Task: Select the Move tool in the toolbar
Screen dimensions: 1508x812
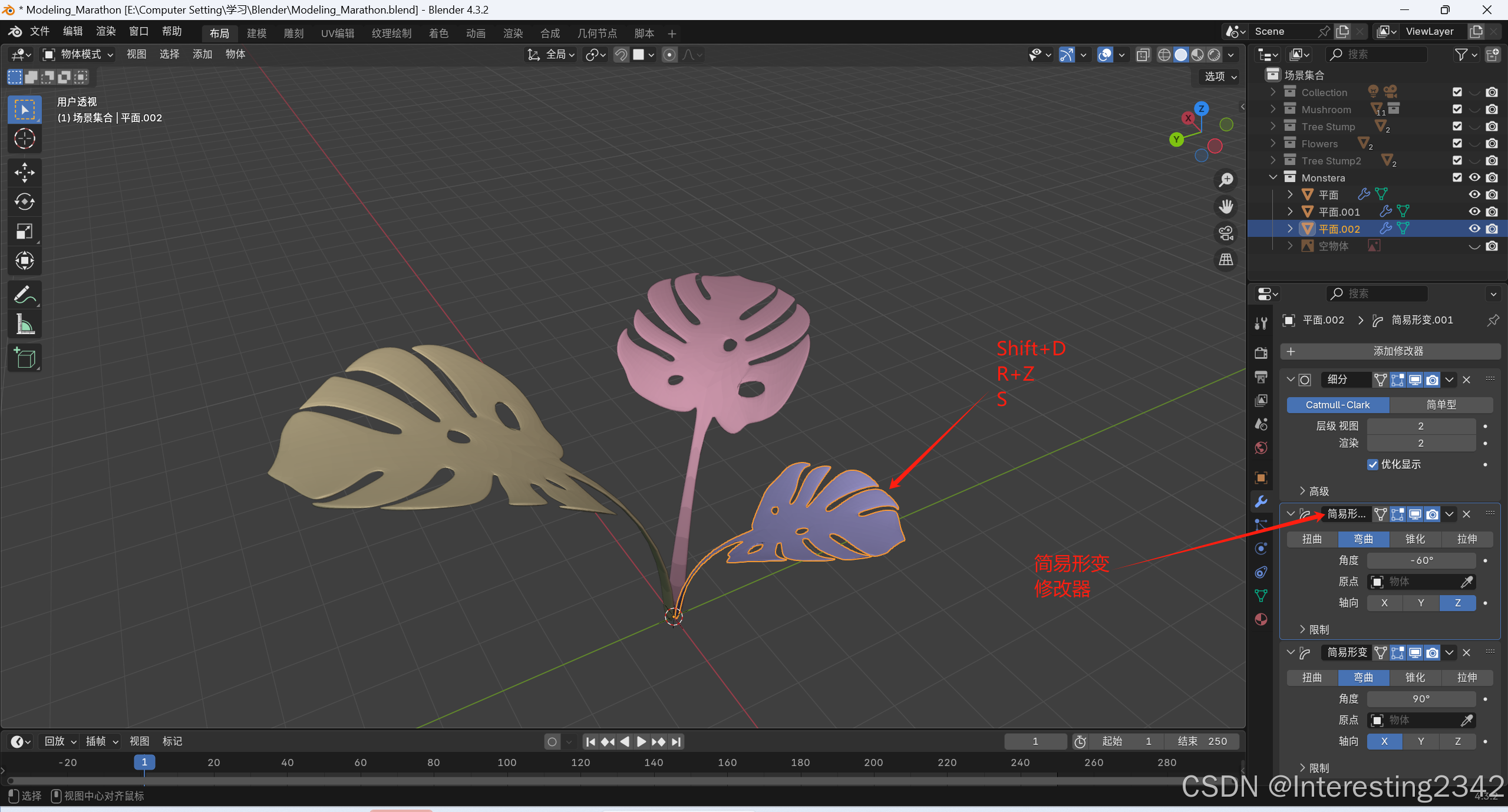Action: 24,172
